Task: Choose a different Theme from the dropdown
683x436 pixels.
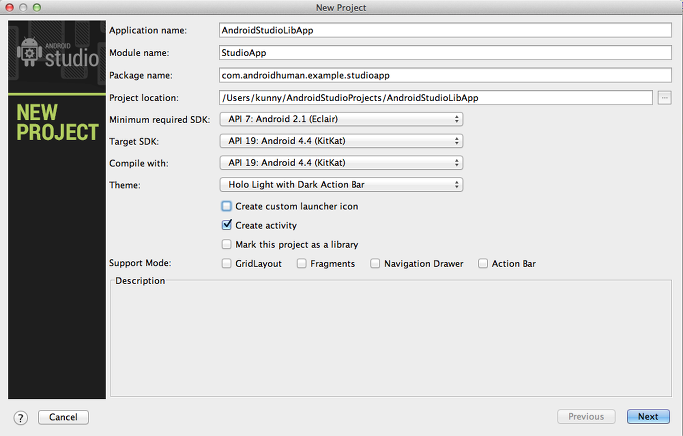Action: point(341,184)
